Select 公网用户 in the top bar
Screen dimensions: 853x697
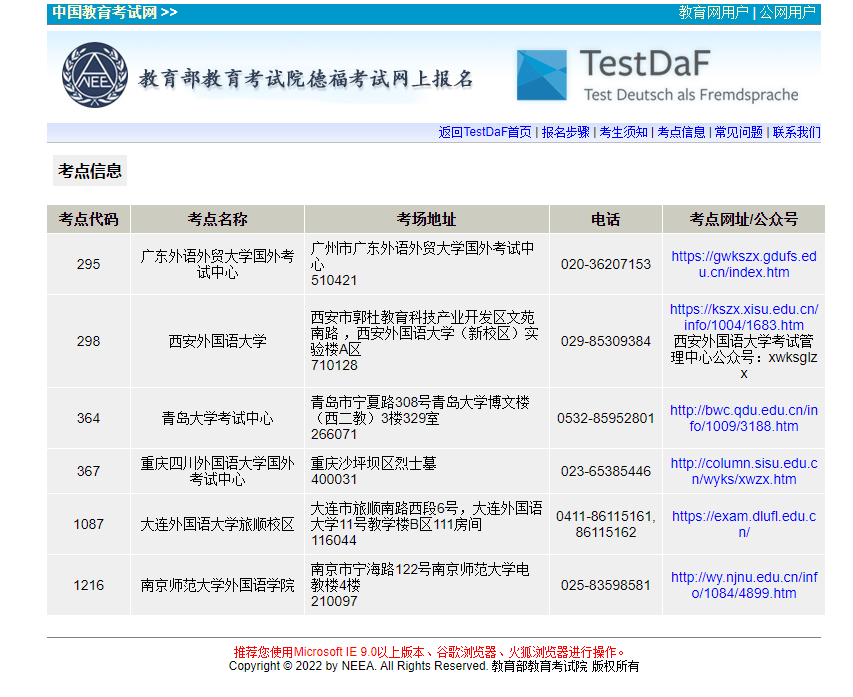pyautogui.click(x=787, y=13)
